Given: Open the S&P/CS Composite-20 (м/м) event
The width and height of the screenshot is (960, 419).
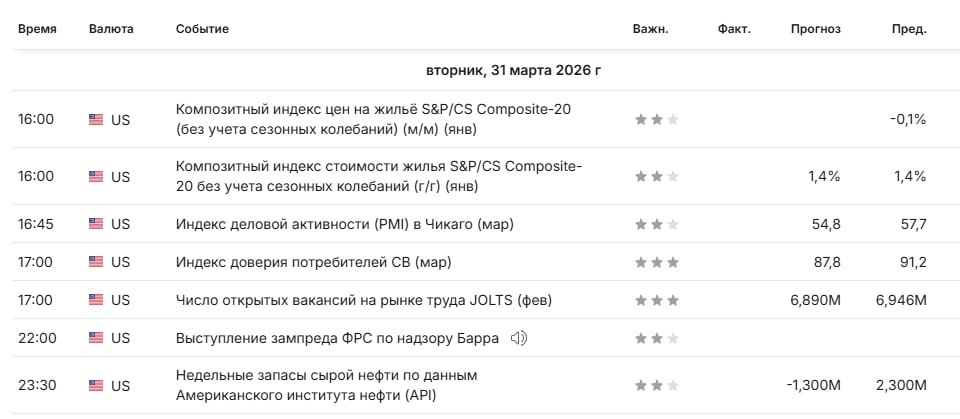Looking at the screenshot, I should click(x=374, y=119).
